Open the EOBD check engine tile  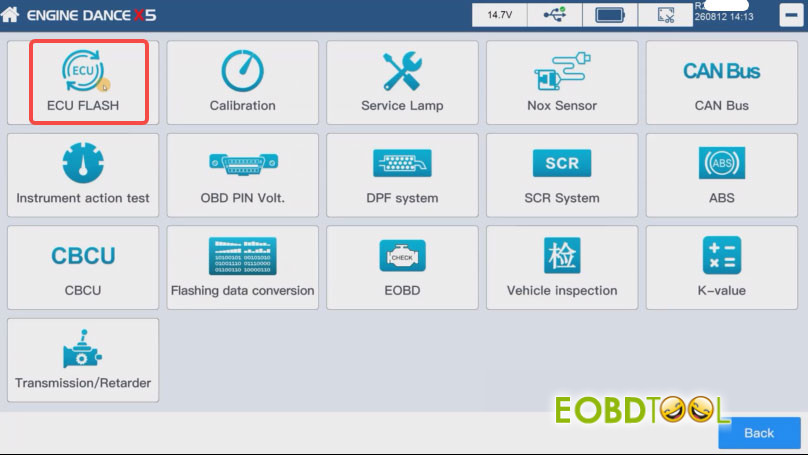point(402,267)
